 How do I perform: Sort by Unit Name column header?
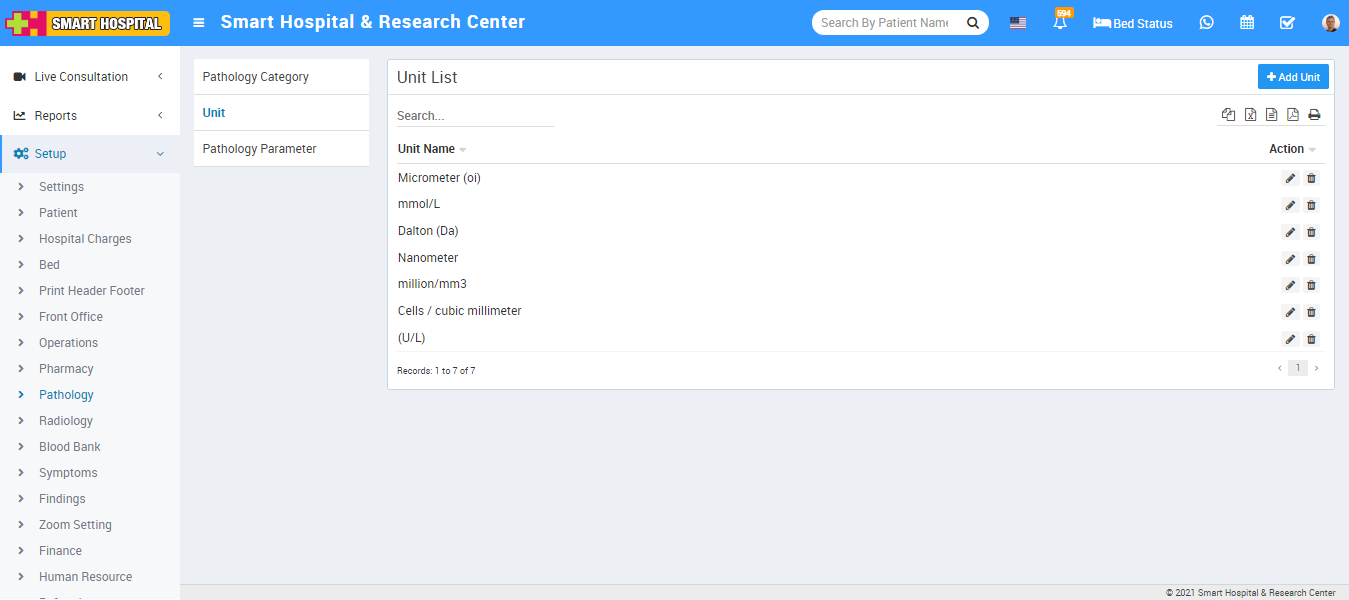(427, 149)
